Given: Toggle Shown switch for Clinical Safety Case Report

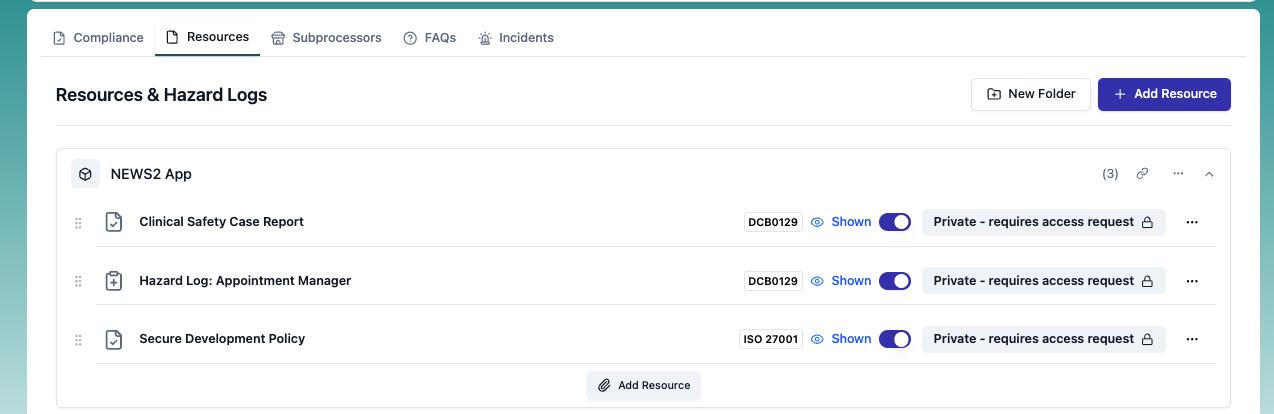Looking at the screenshot, I should pos(895,222).
